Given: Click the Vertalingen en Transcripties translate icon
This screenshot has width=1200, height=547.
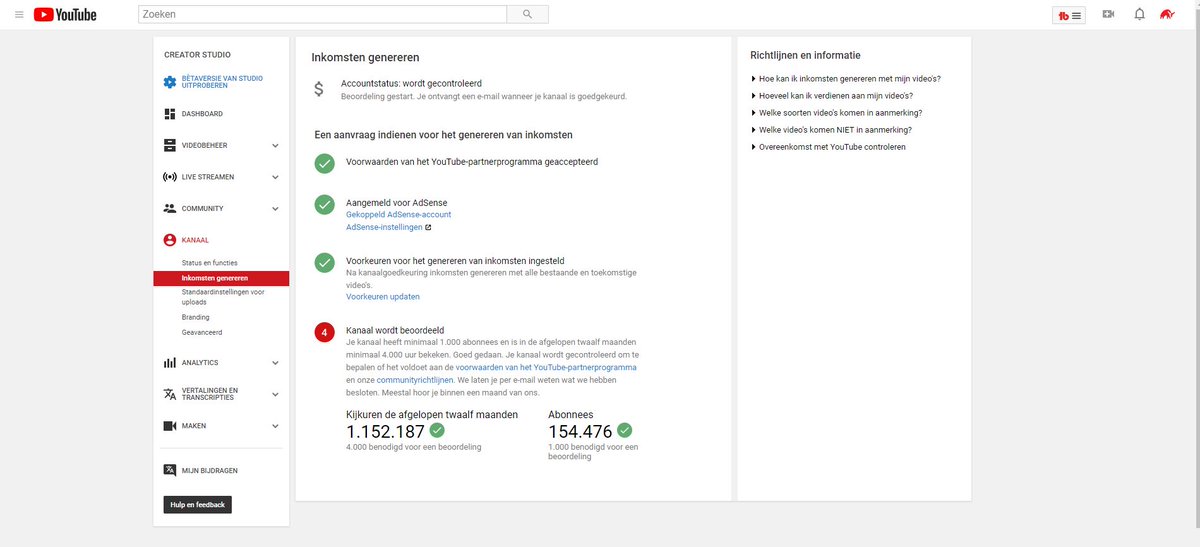Looking at the screenshot, I should pos(169,394).
